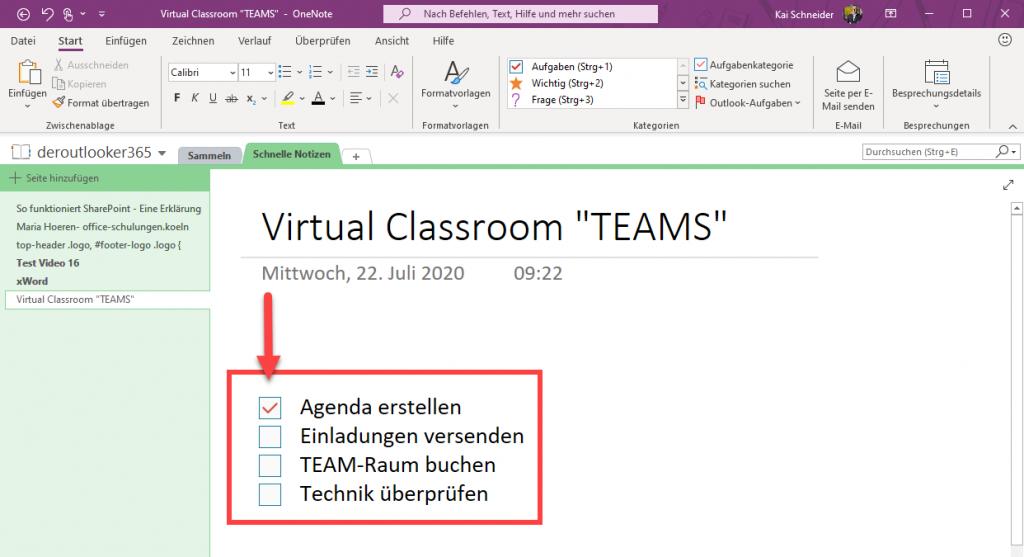1024x557 pixels.
Task: Click the delete X icon in Text group
Action: pyautogui.click(x=393, y=99)
